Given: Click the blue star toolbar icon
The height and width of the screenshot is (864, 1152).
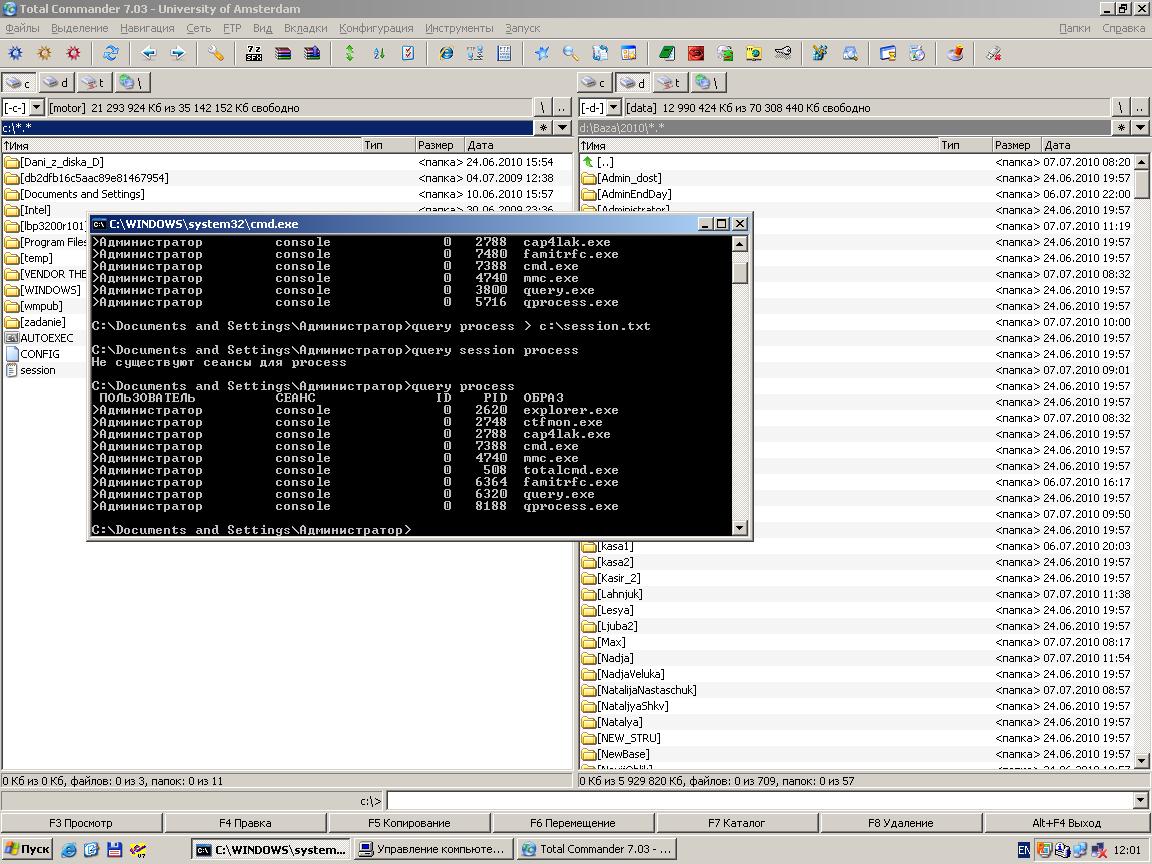Looking at the screenshot, I should pos(542,53).
